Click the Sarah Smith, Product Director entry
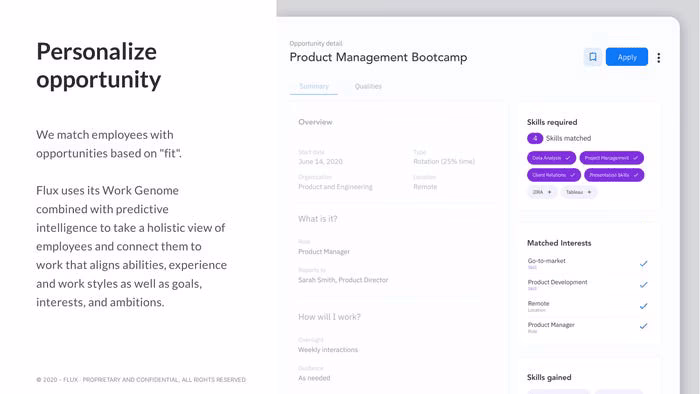The height and width of the screenshot is (394, 700). (x=343, y=280)
